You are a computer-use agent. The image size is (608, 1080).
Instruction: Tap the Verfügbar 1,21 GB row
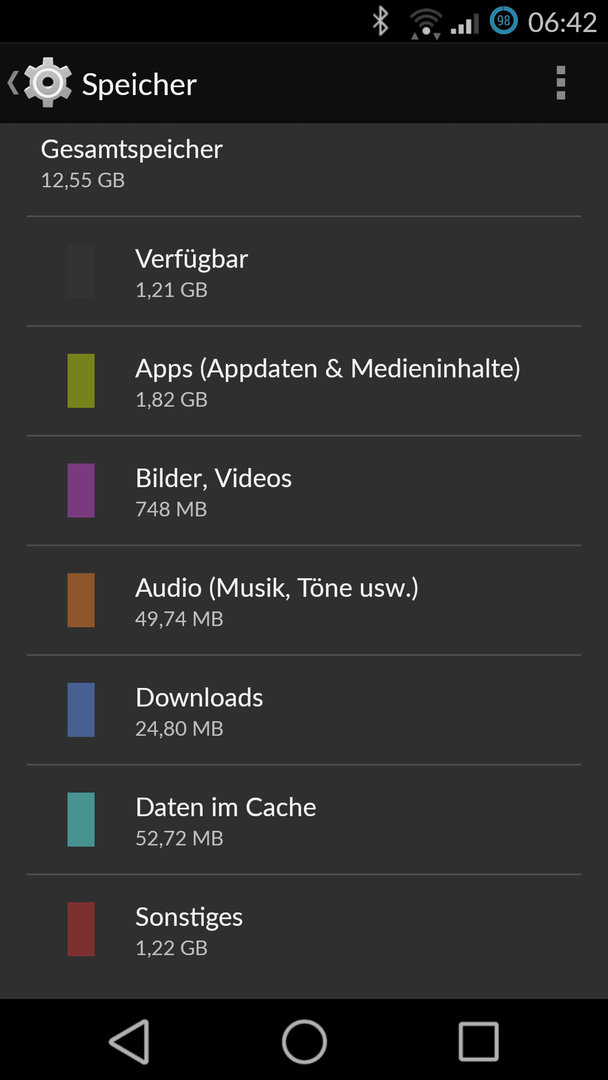pos(304,271)
